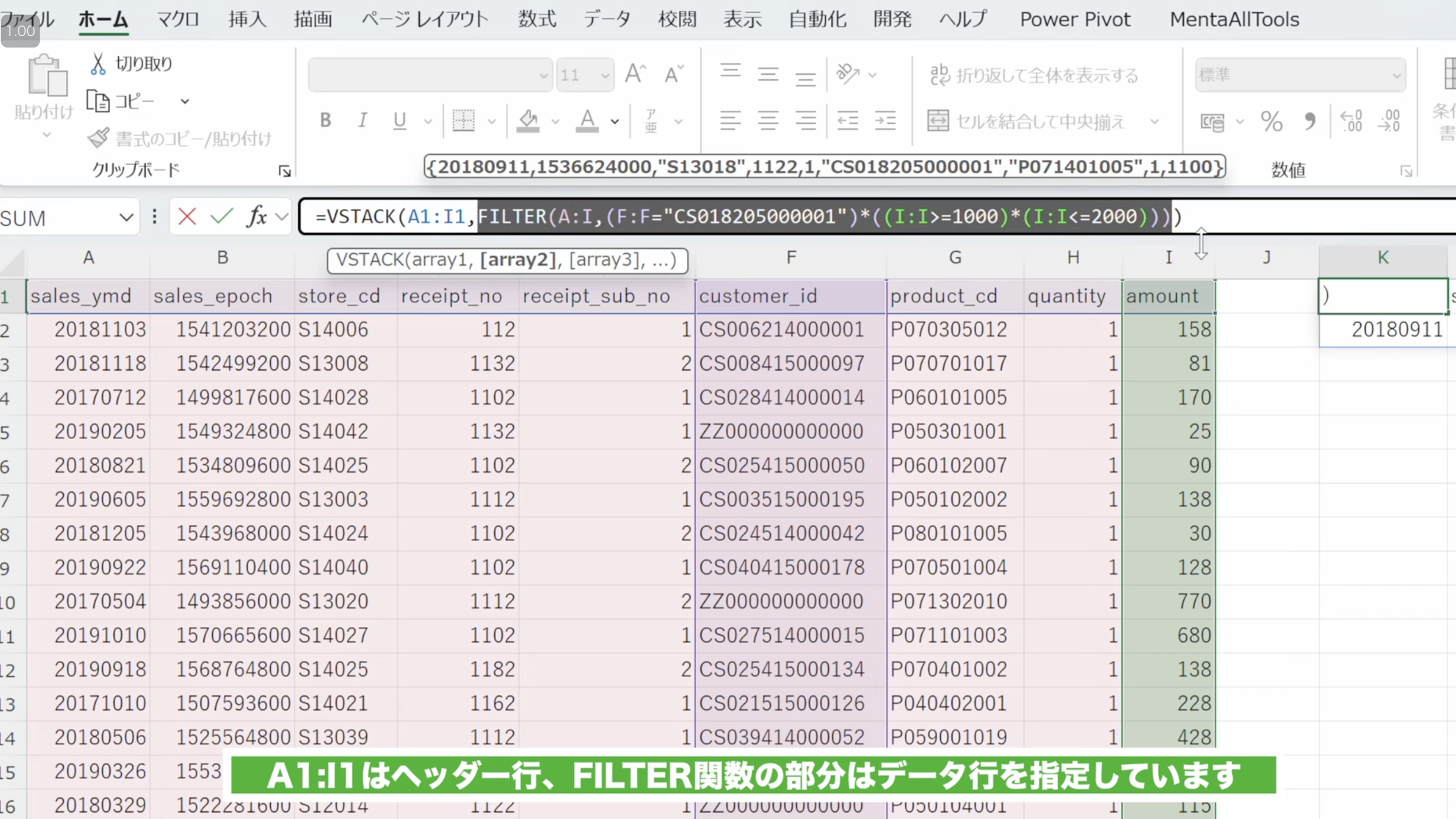Click the align left icon
This screenshot has width=1456, height=819.
click(x=730, y=120)
